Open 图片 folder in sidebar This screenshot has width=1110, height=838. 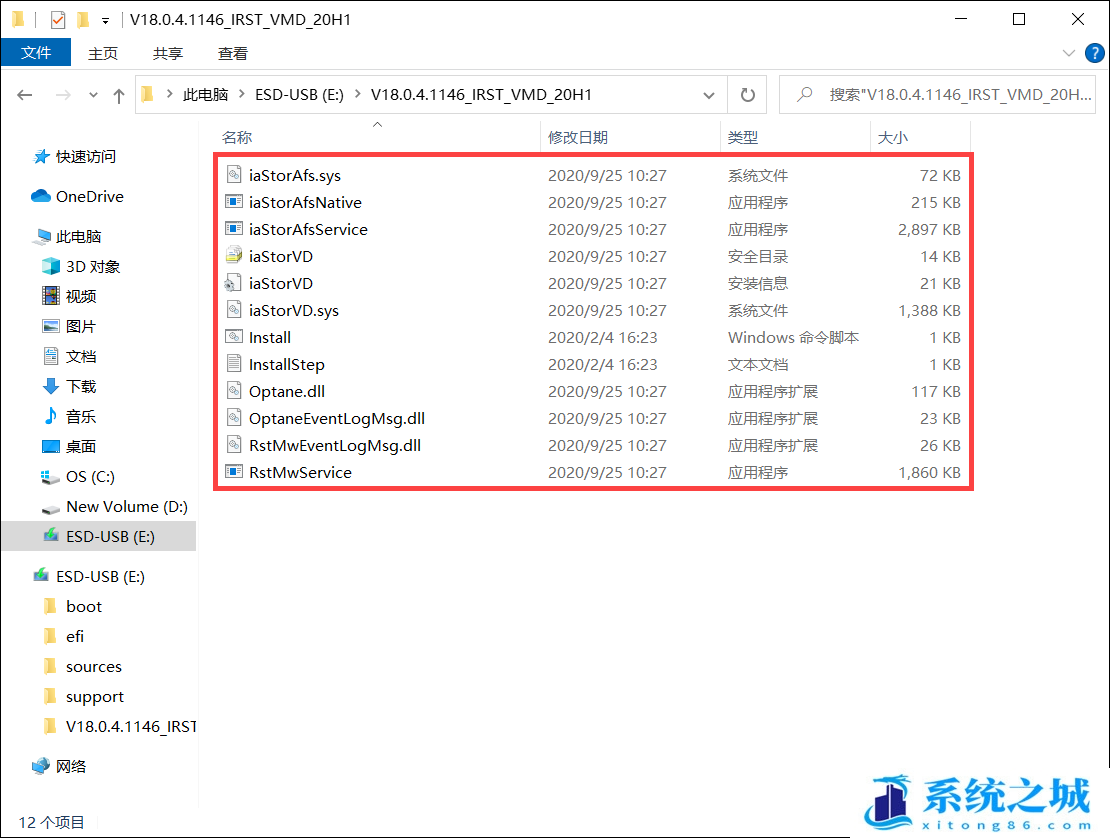69,326
